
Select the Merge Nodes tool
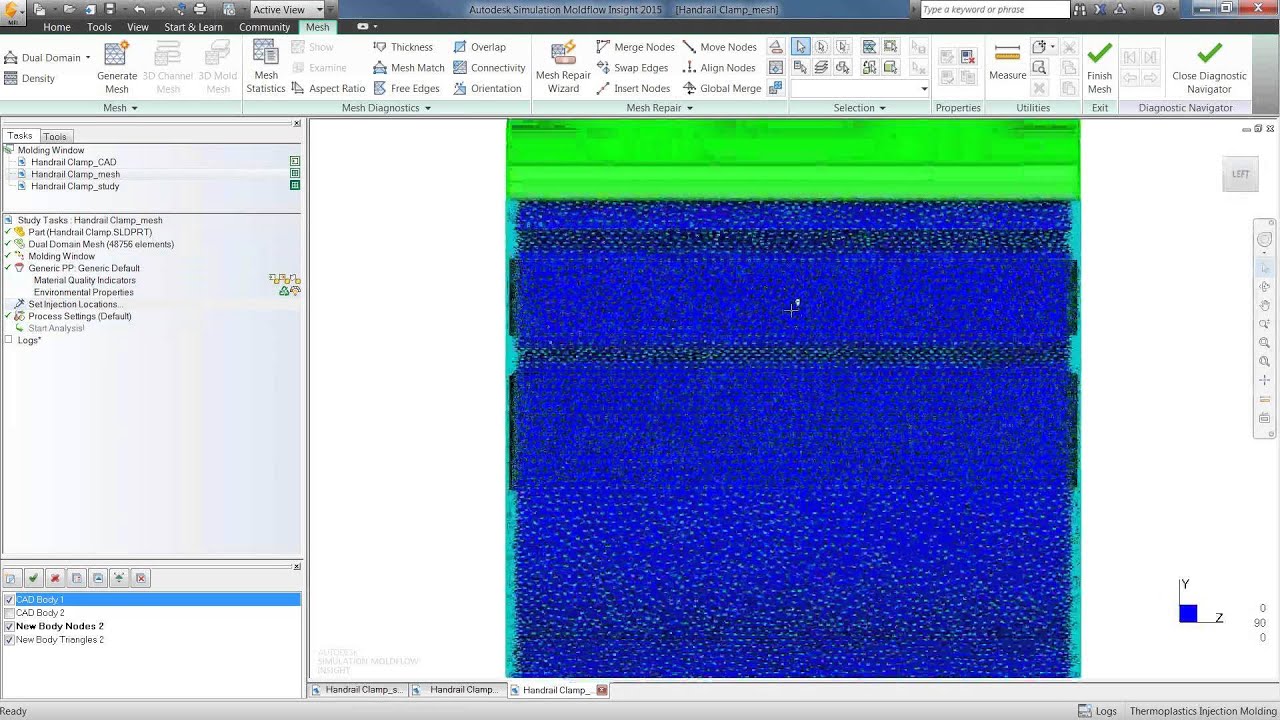coord(635,47)
